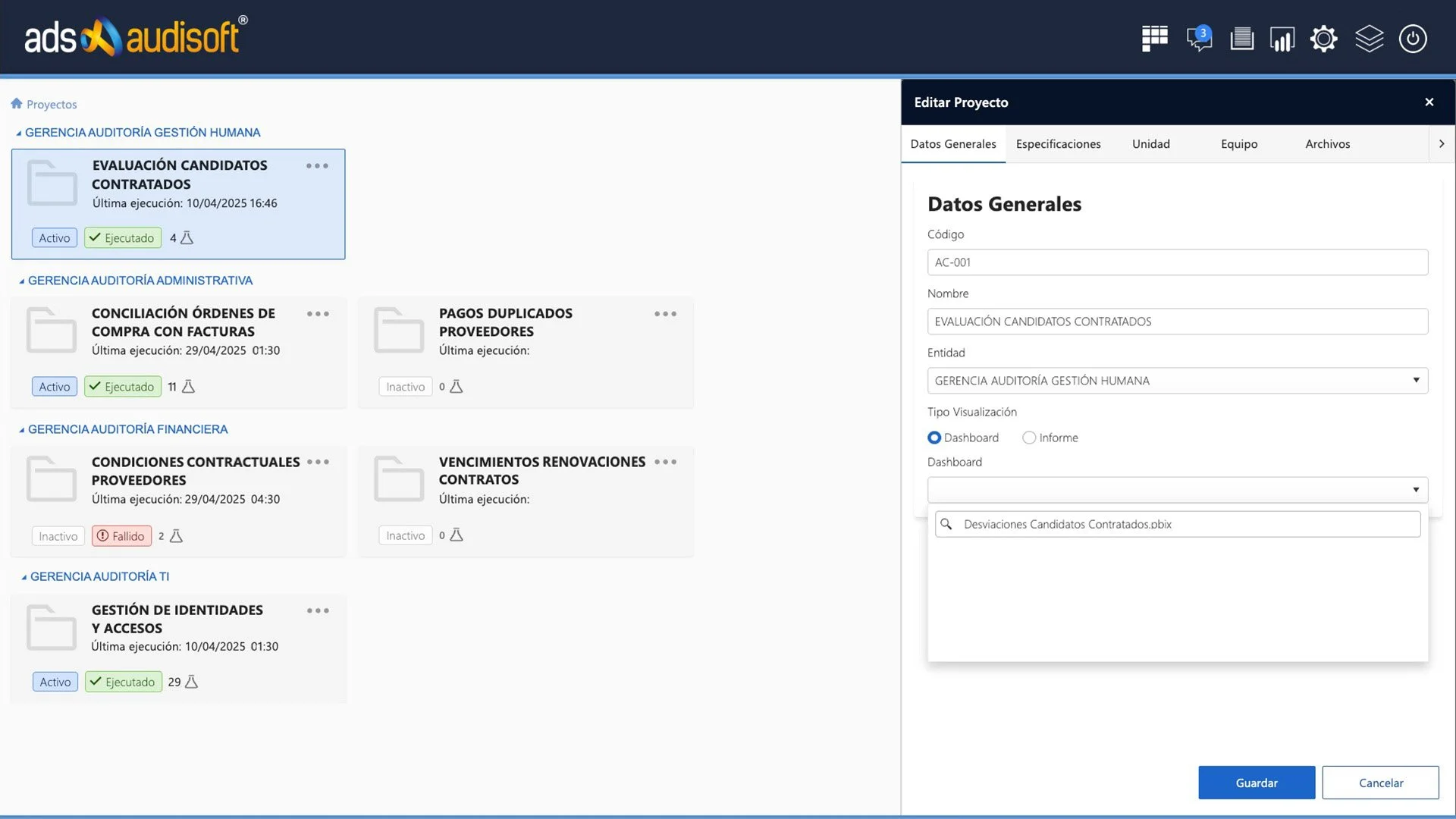This screenshot has height=819, width=1456.
Task: Click the Cancelar button
Action: (x=1380, y=783)
